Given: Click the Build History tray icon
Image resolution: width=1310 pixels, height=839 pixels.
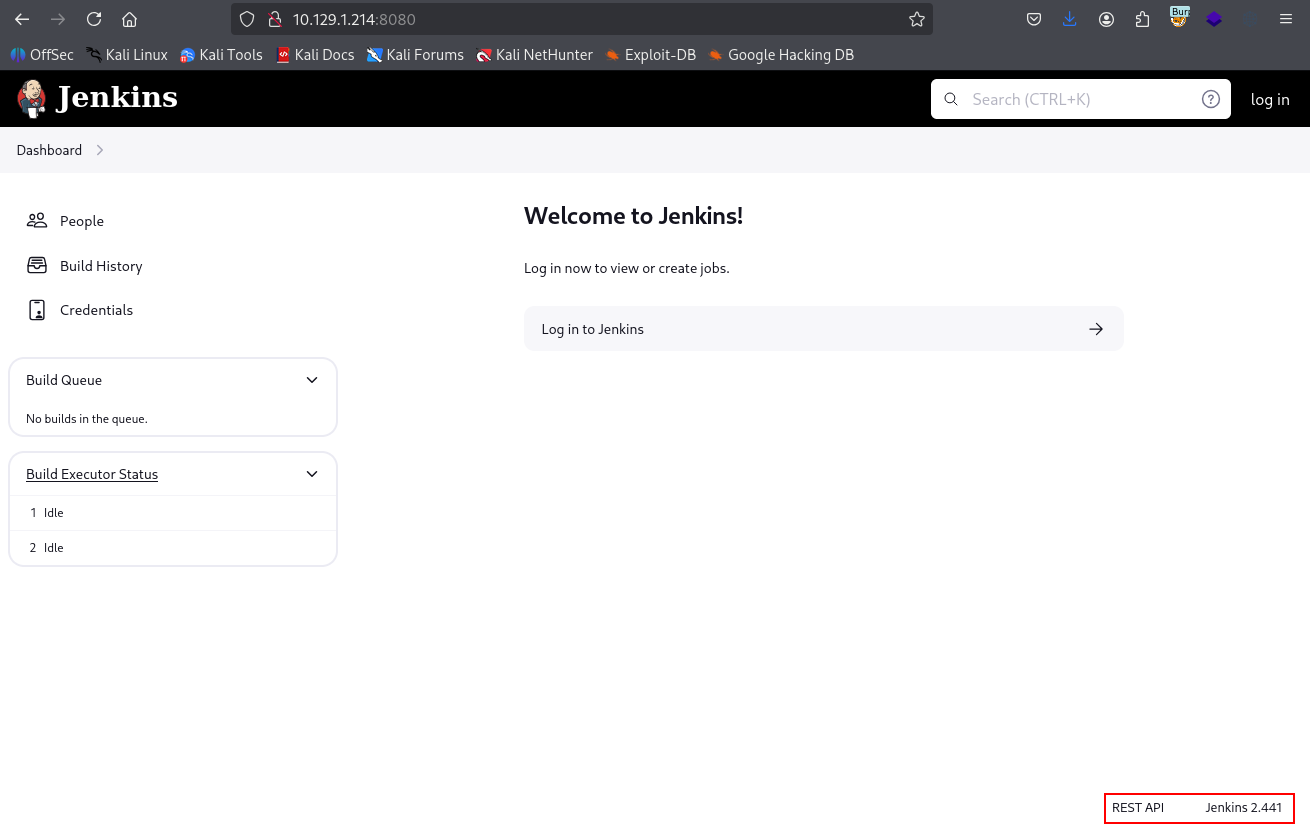Looking at the screenshot, I should point(37,265).
